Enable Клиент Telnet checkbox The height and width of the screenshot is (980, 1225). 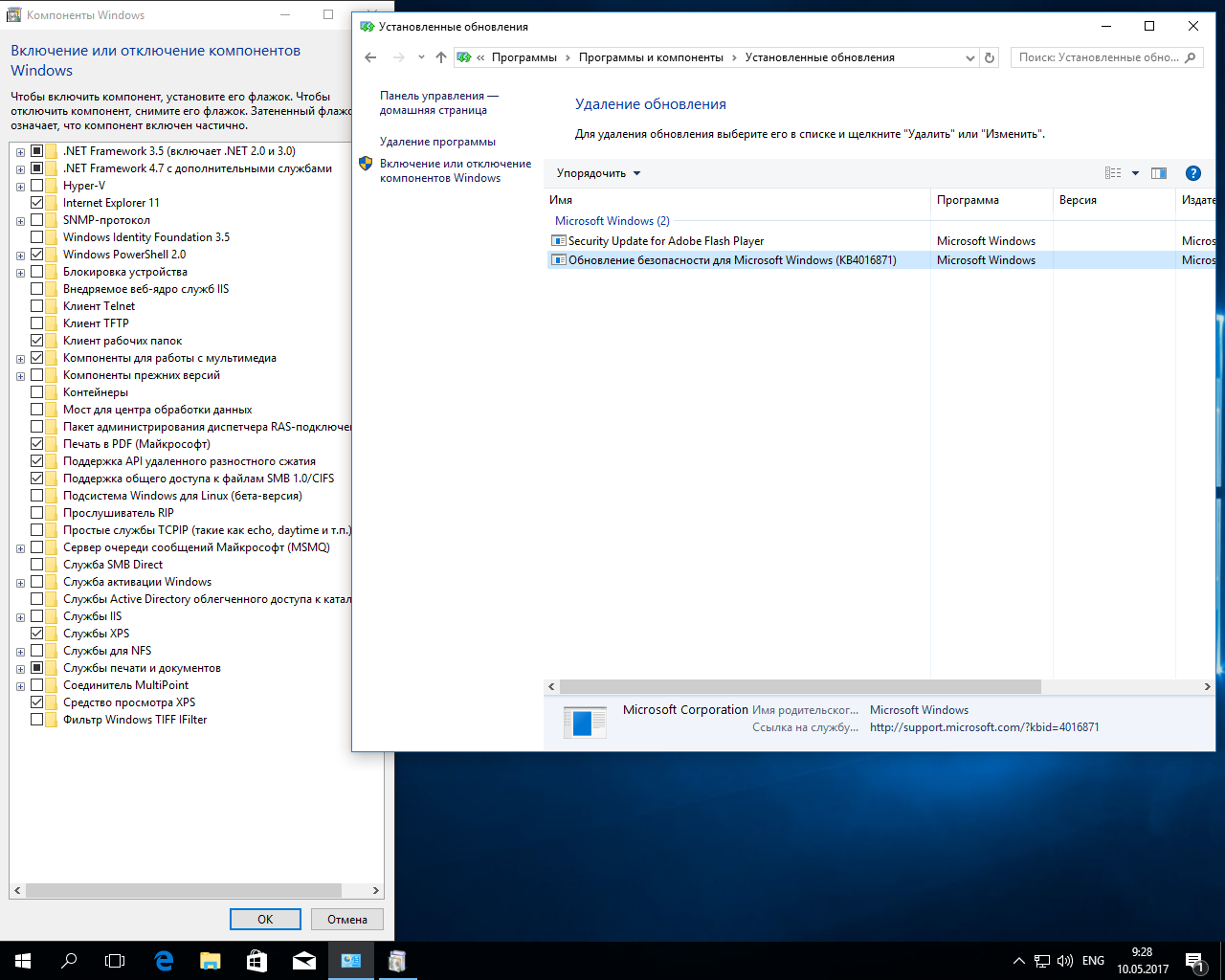click(36, 306)
